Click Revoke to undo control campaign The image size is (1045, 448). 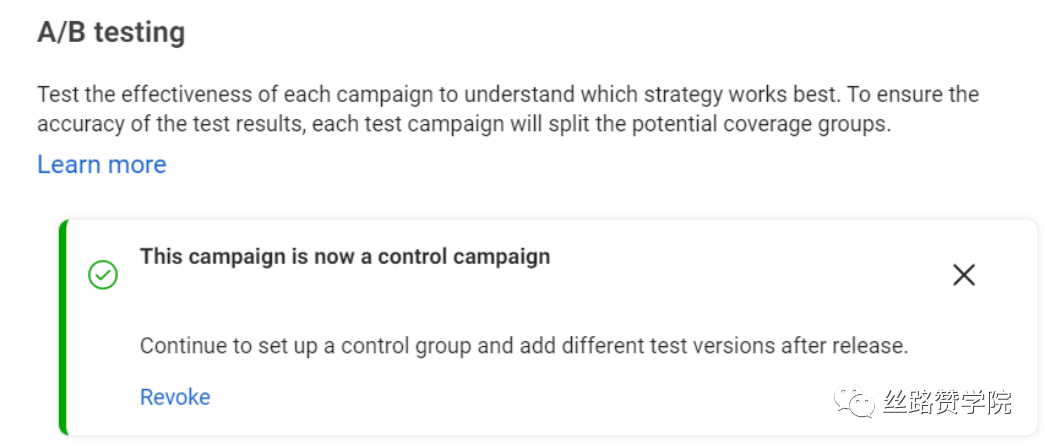(x=175, y=397)
